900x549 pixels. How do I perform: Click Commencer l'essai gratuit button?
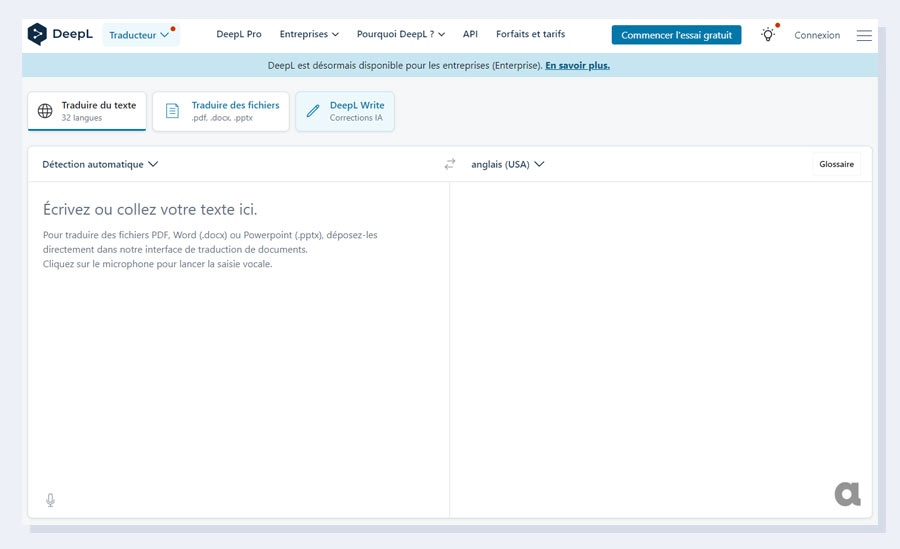[676, 35]
